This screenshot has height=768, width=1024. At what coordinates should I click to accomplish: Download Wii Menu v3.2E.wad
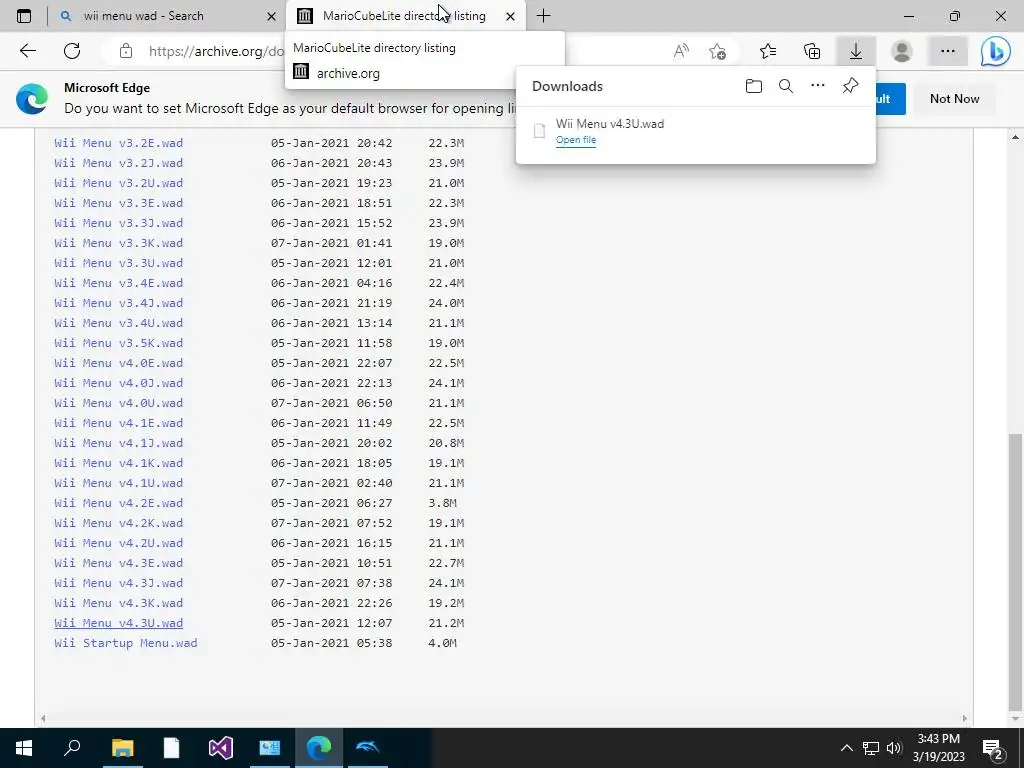pos(119,143)
